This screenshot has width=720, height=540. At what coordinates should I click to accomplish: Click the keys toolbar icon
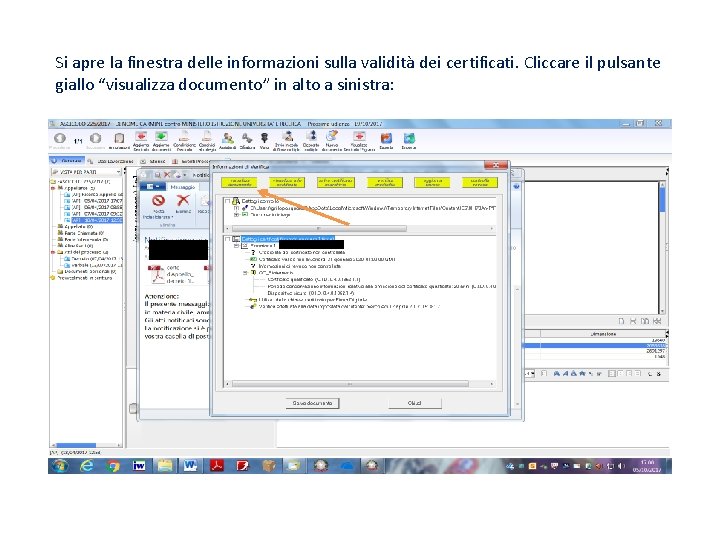coord(247,138)
